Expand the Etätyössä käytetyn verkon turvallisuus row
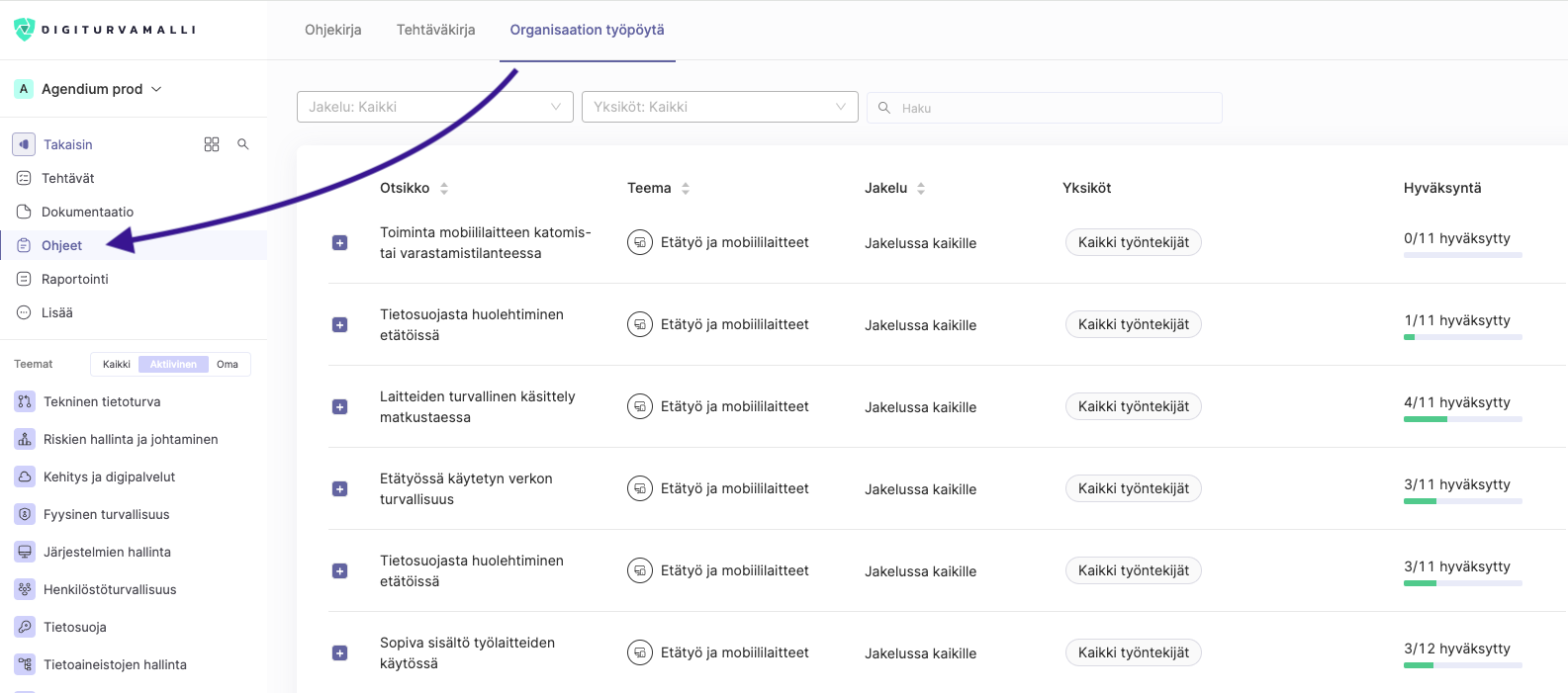The height and width of the screenshot is (693, 1568). point(339,488)
